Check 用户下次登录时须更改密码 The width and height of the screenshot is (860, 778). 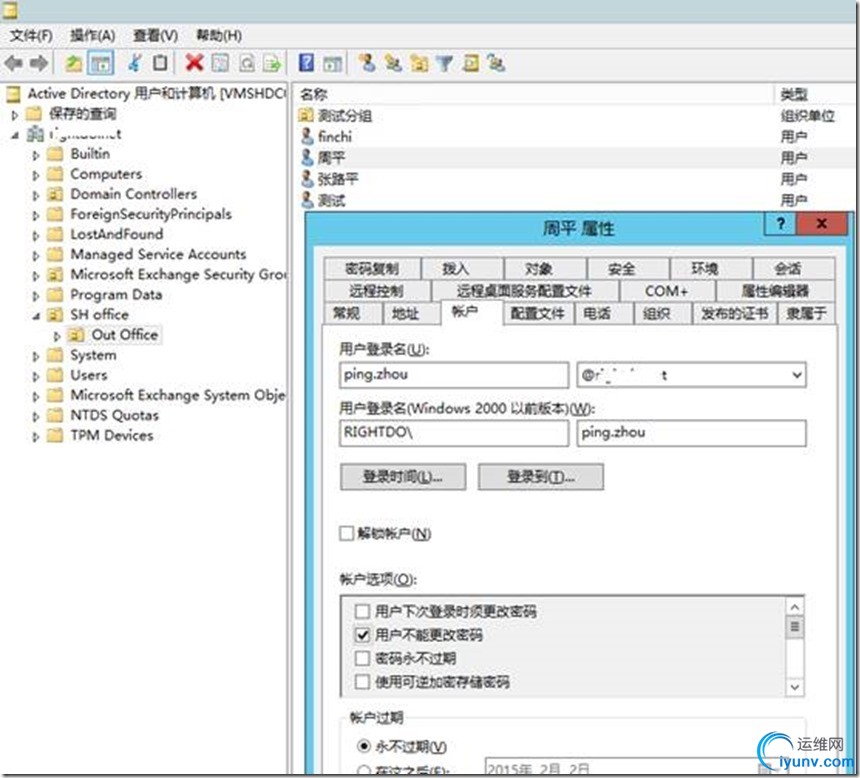click(x=362, y=611)
